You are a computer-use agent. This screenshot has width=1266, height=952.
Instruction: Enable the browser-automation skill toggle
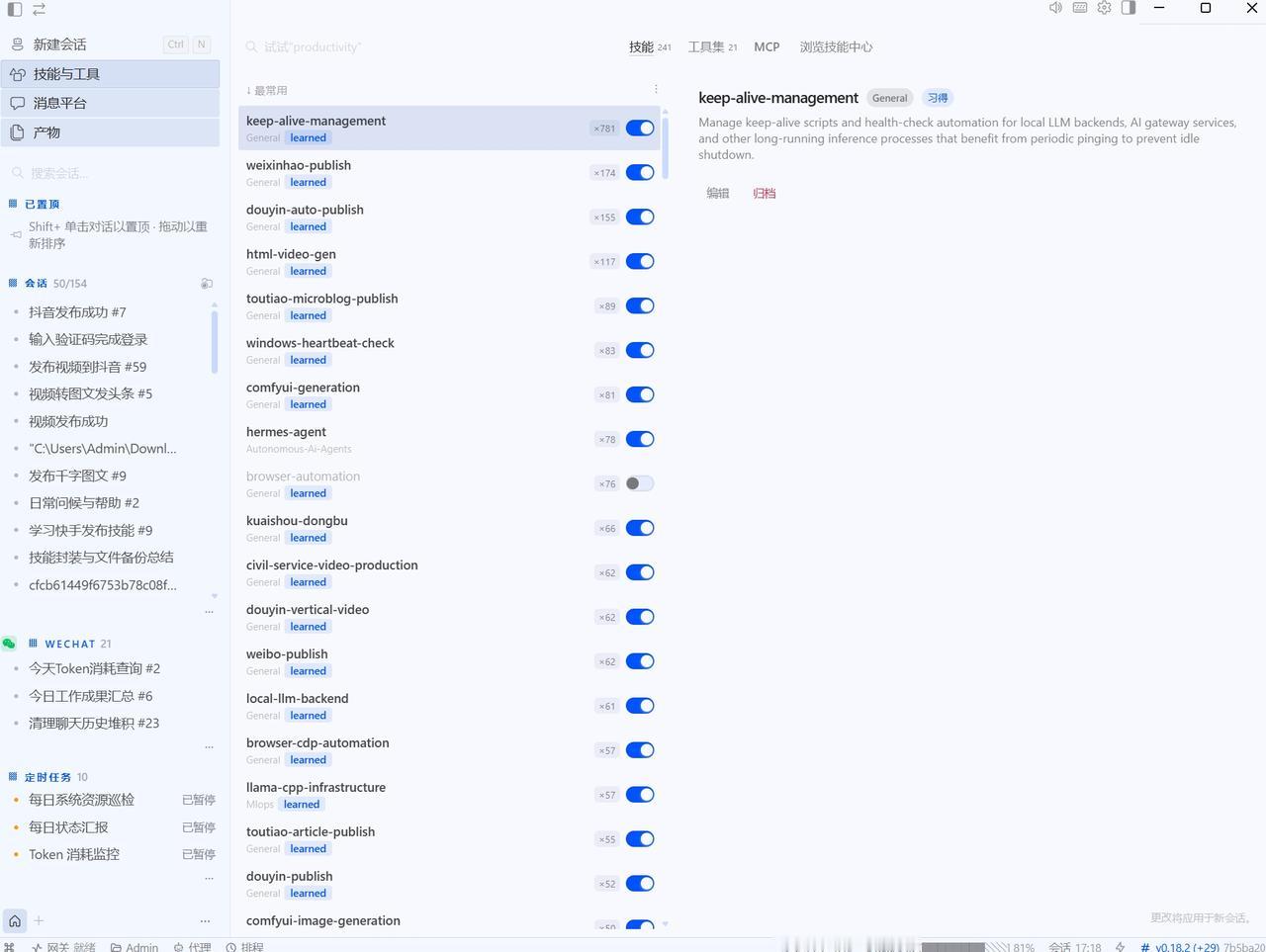(x=640, y=484)
